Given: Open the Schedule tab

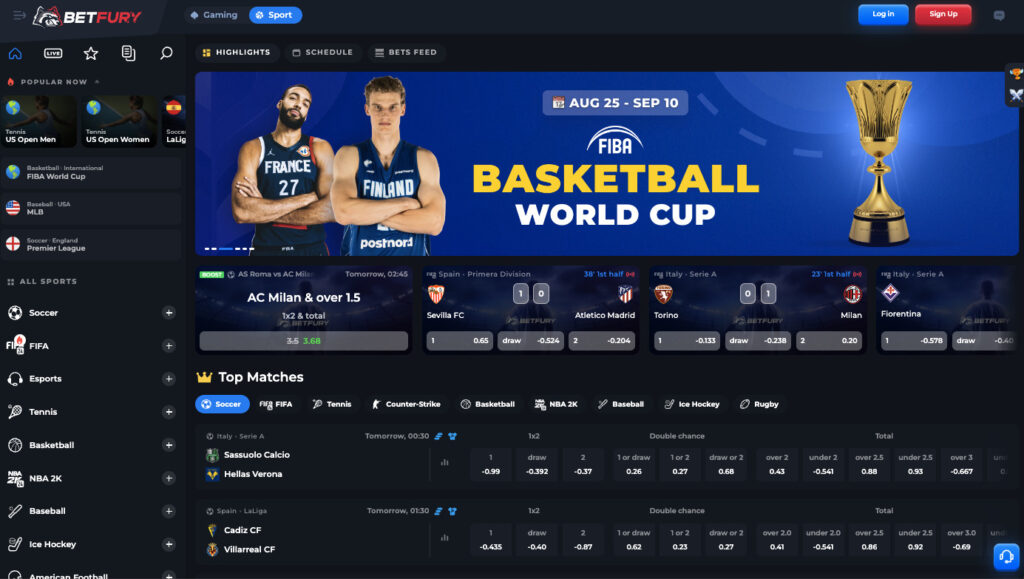Looking at the screenshot, I should (x=323, y=53).
